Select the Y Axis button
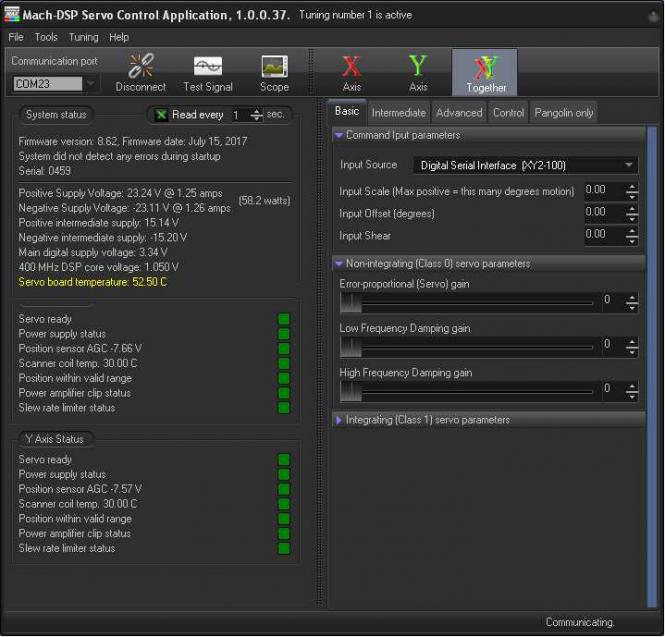This screenshot has height=637, width=665. tap(418, 73)
